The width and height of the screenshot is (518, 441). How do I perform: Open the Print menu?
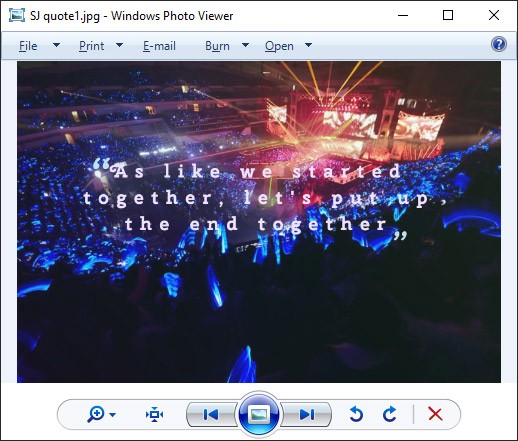91,46
